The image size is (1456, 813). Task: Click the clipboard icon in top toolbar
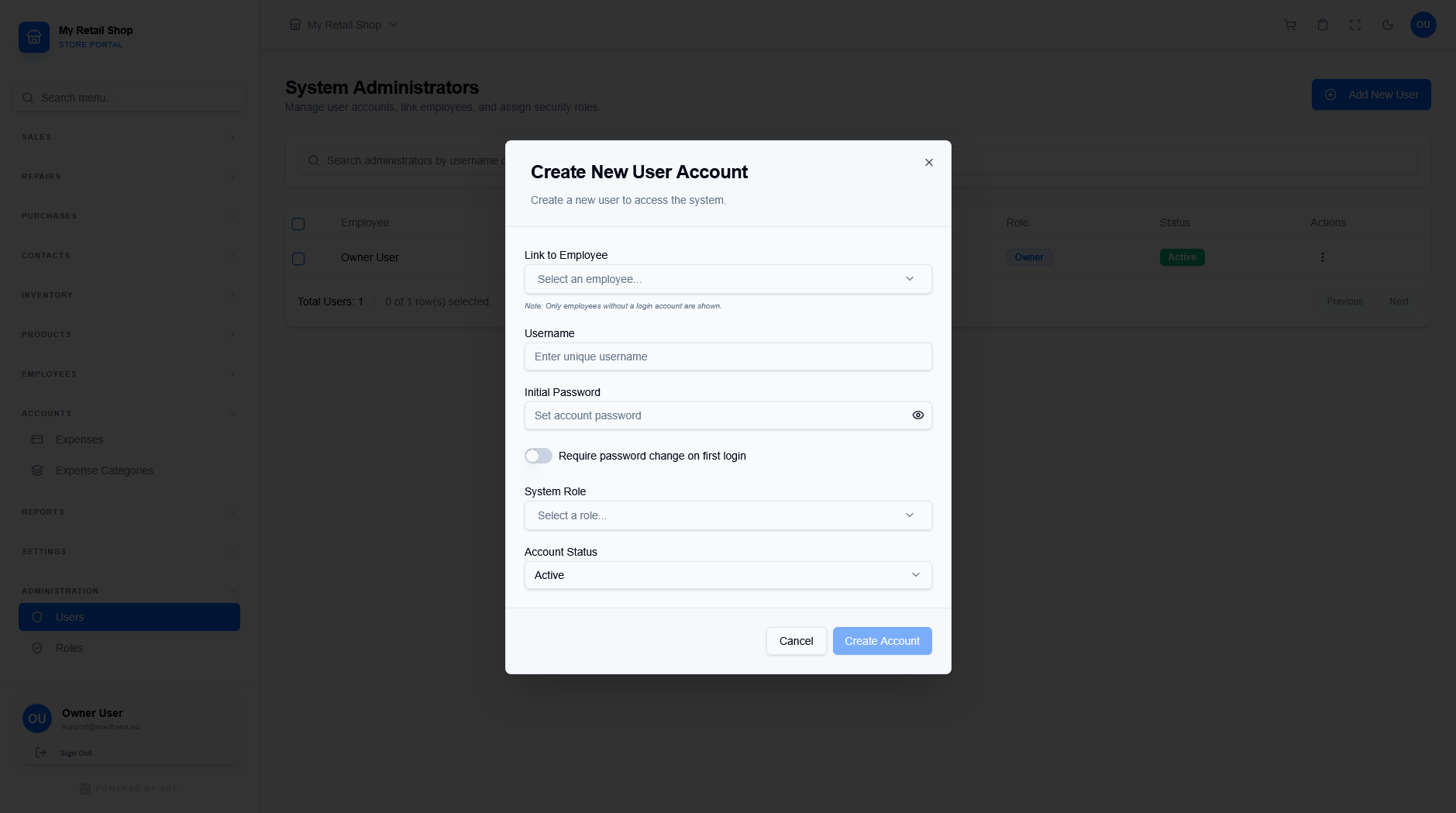(x=1321, y=25)
